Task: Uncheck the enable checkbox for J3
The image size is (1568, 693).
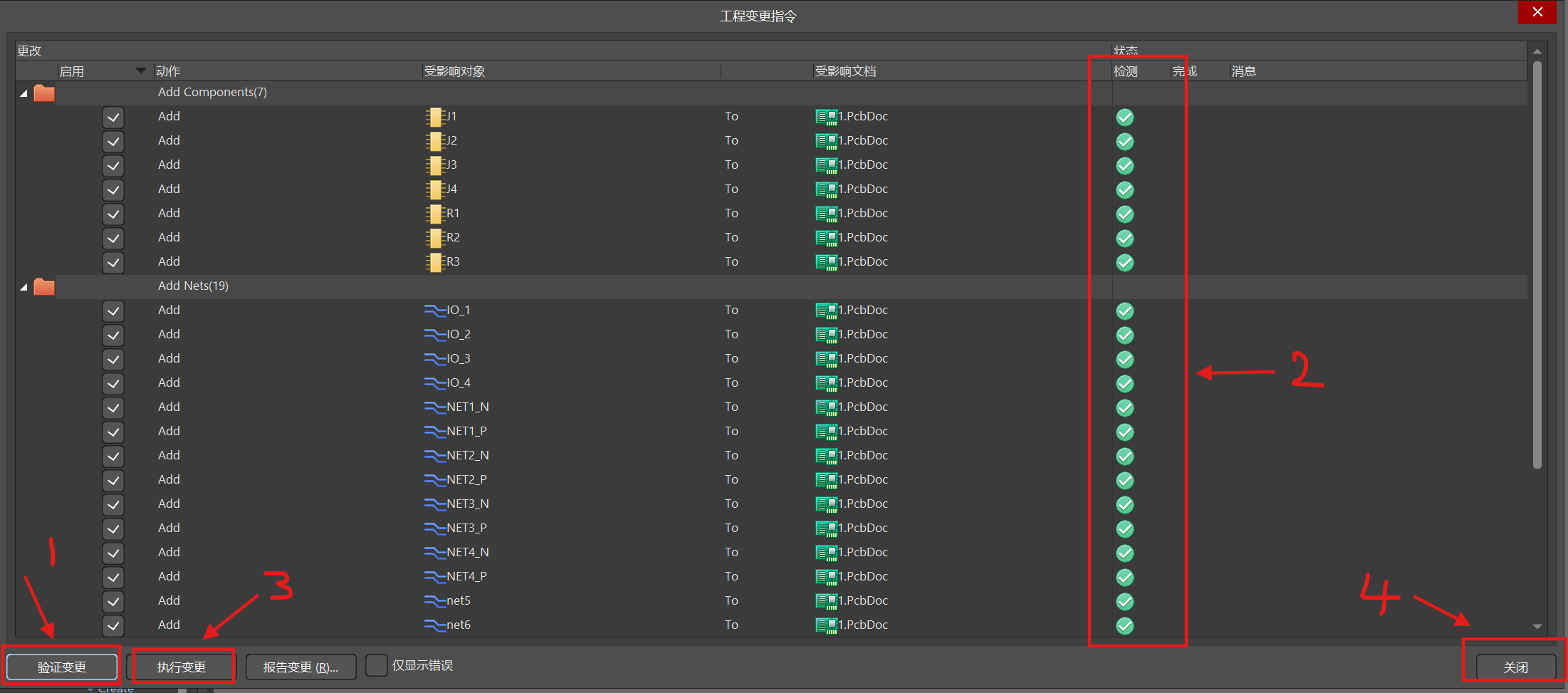Action: [113, 165]
